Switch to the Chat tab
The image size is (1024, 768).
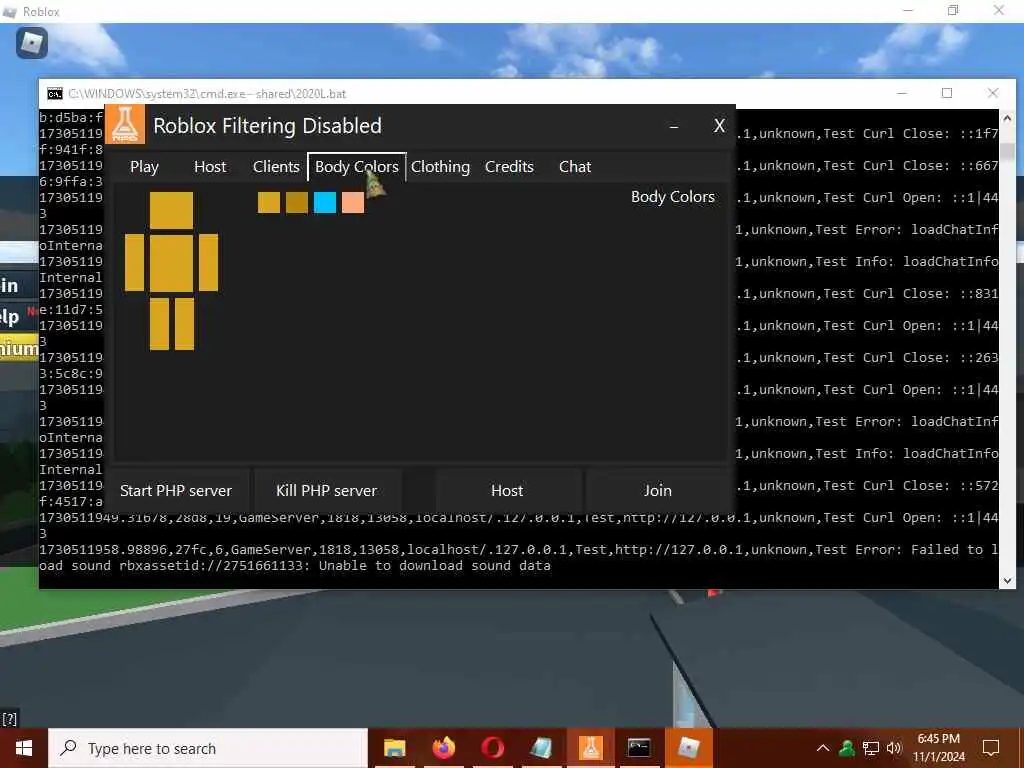575,167
